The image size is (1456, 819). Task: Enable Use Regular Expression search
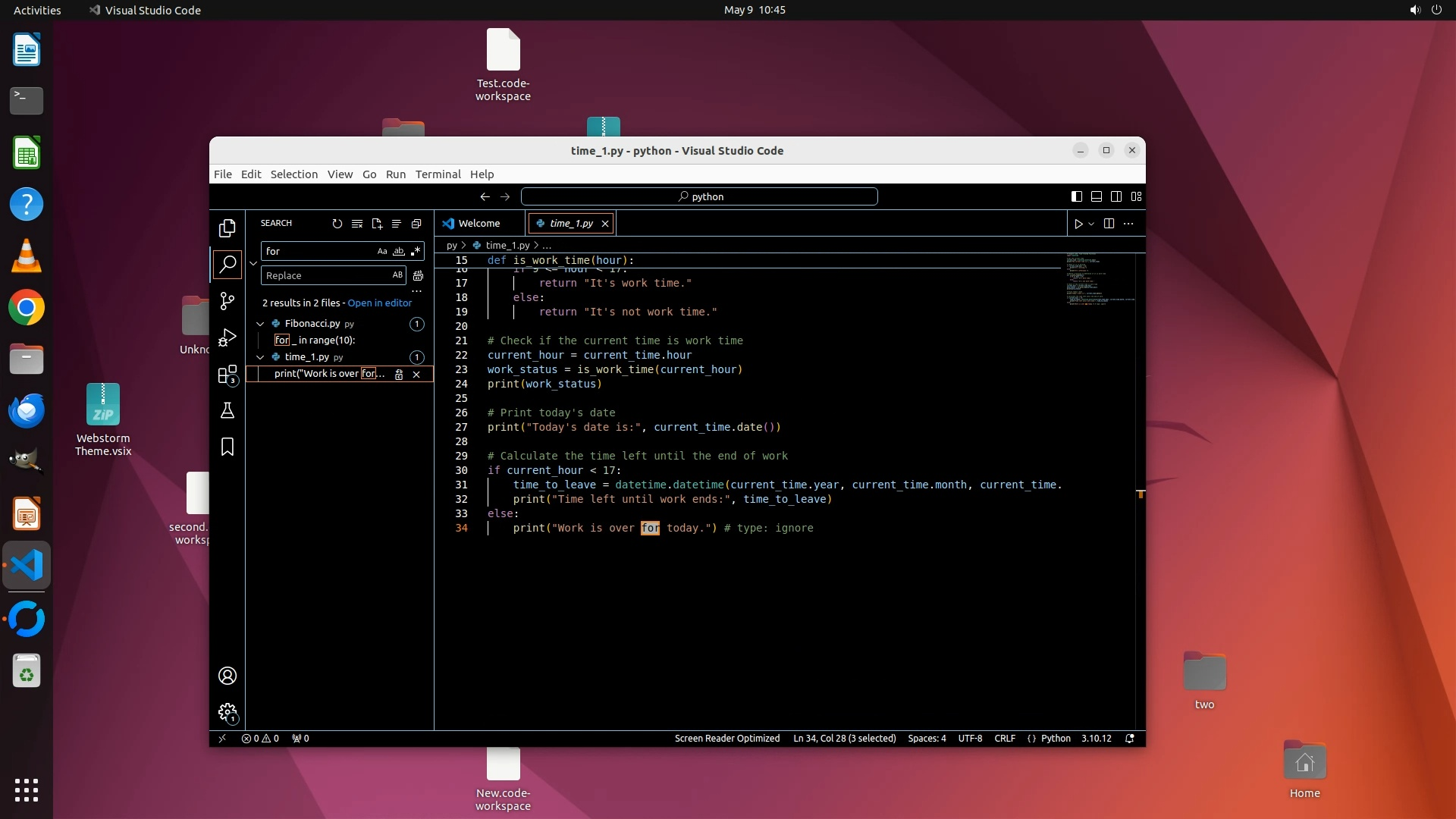coord(416,251)
